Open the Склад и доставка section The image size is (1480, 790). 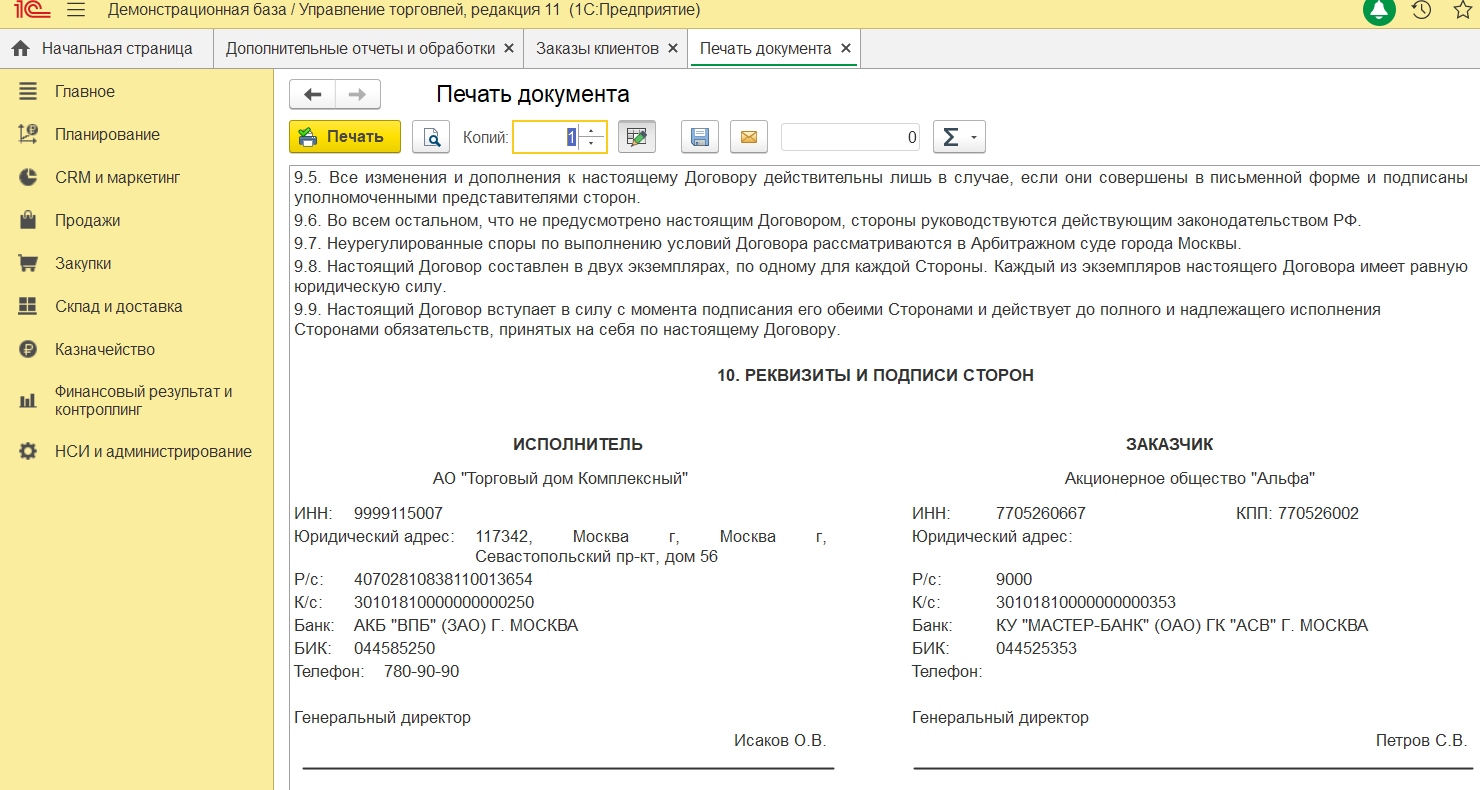click(x=118, y=306)
